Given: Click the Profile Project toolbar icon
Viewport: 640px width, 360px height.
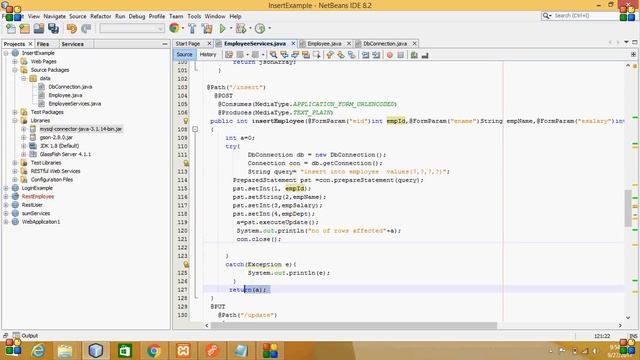Looking at the screenshot, I should tap(260, 29).
